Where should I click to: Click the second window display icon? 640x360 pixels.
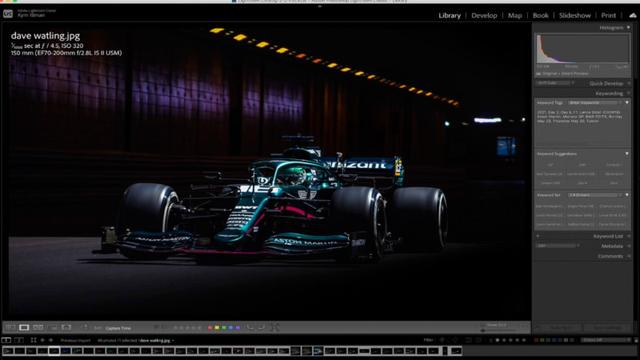point(19,340)
